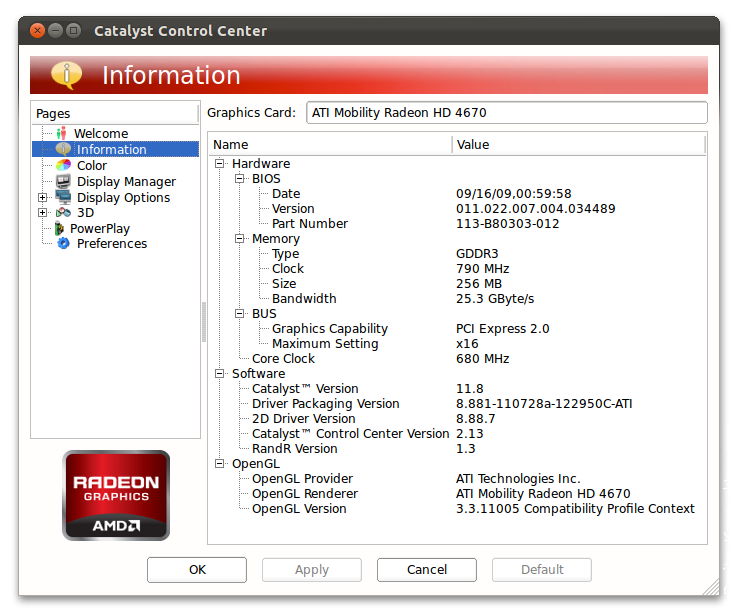Click the Name column header
The width and height of the screenshot is (740, 616).
pyautogui.click(x=330, y=144)
